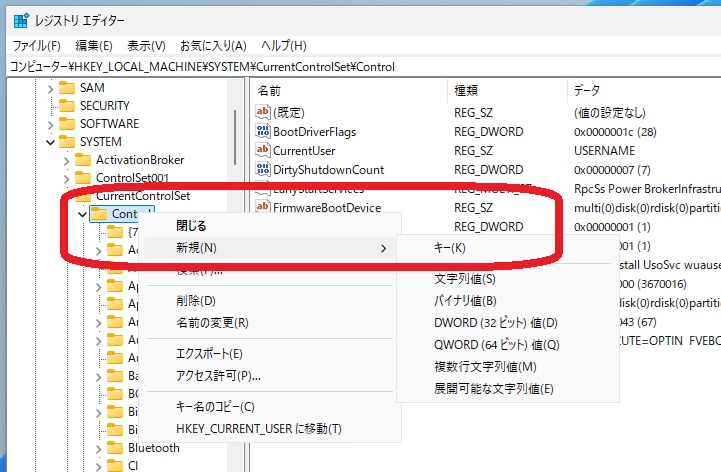Collapse the SYSTEM key

tap(51, 142)
